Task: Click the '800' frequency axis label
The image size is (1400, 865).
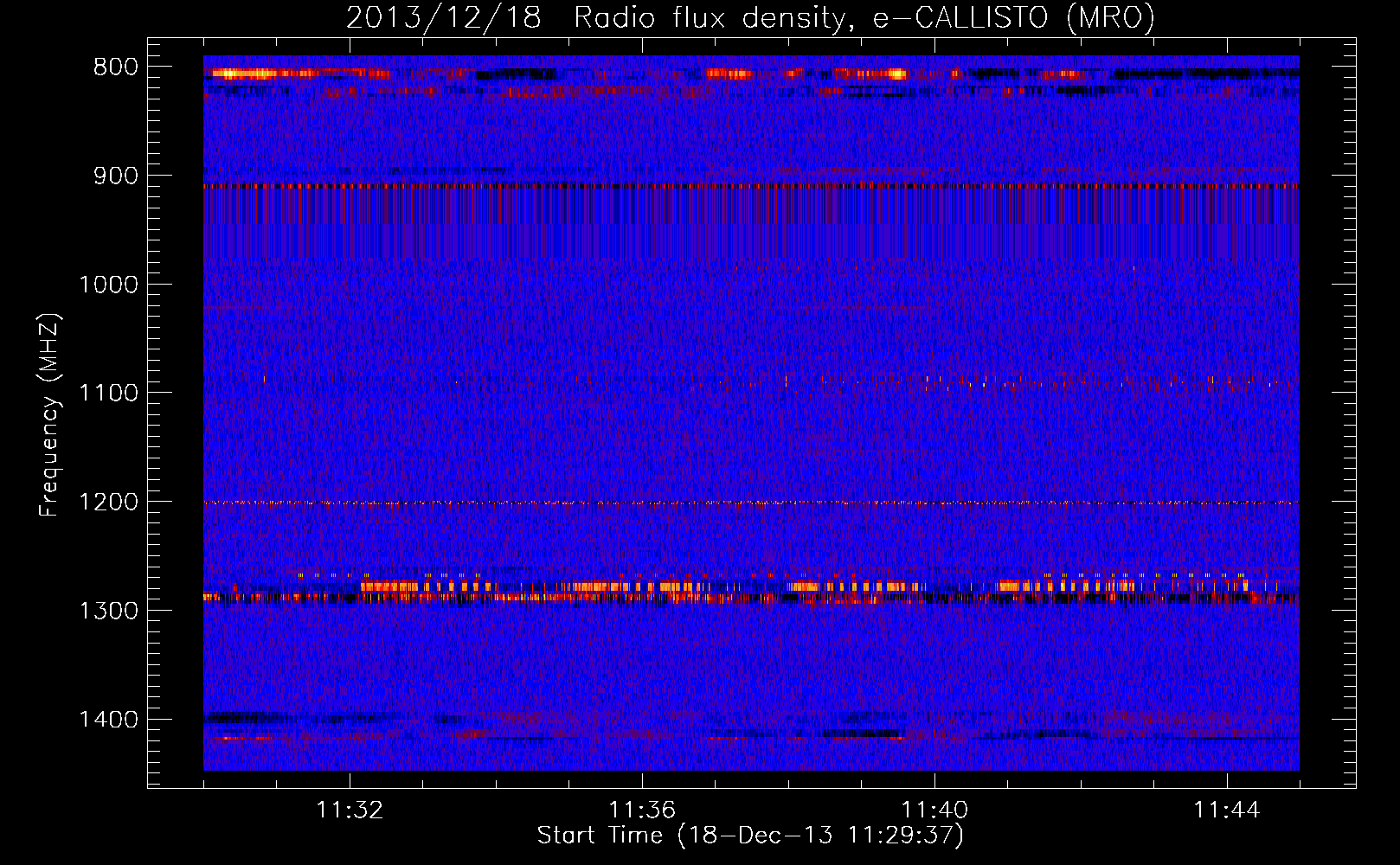Action: click(x=116, y=67)
